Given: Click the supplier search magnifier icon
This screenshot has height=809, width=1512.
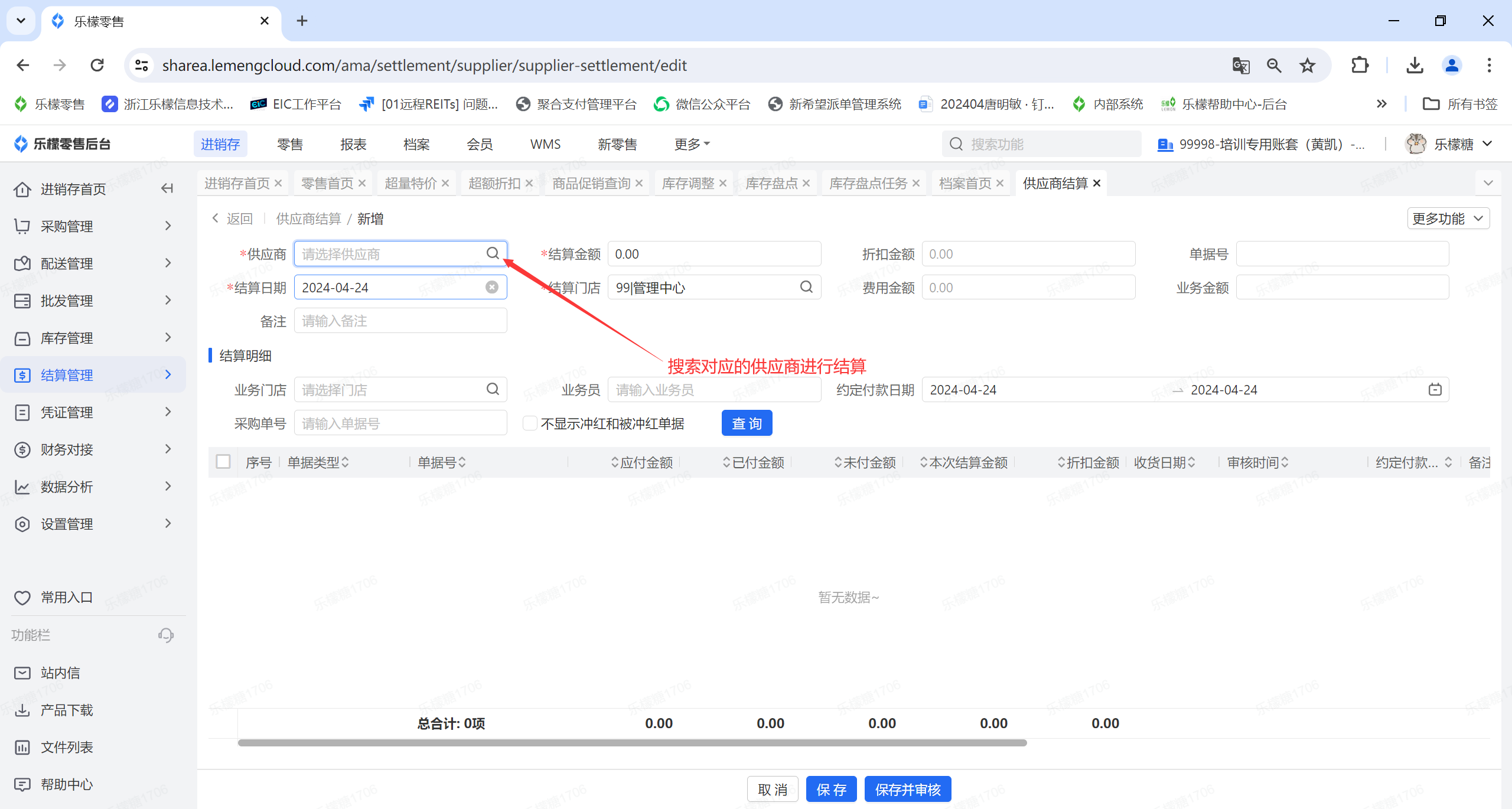Looking at the screenshot, I should 493,253.
